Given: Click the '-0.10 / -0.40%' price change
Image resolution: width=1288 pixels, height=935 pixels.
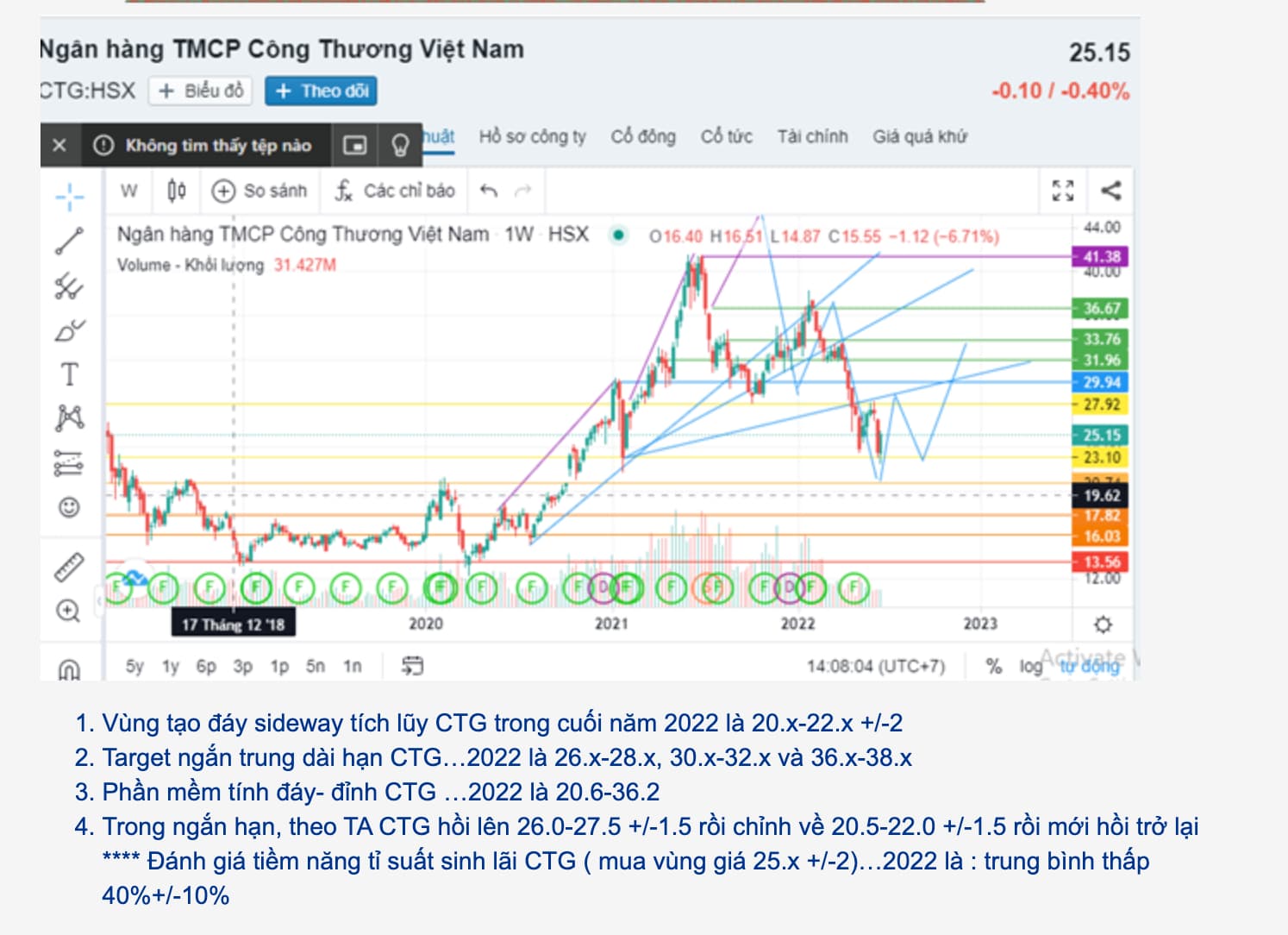Looking at the screenshot, I should coord(1060,91).
